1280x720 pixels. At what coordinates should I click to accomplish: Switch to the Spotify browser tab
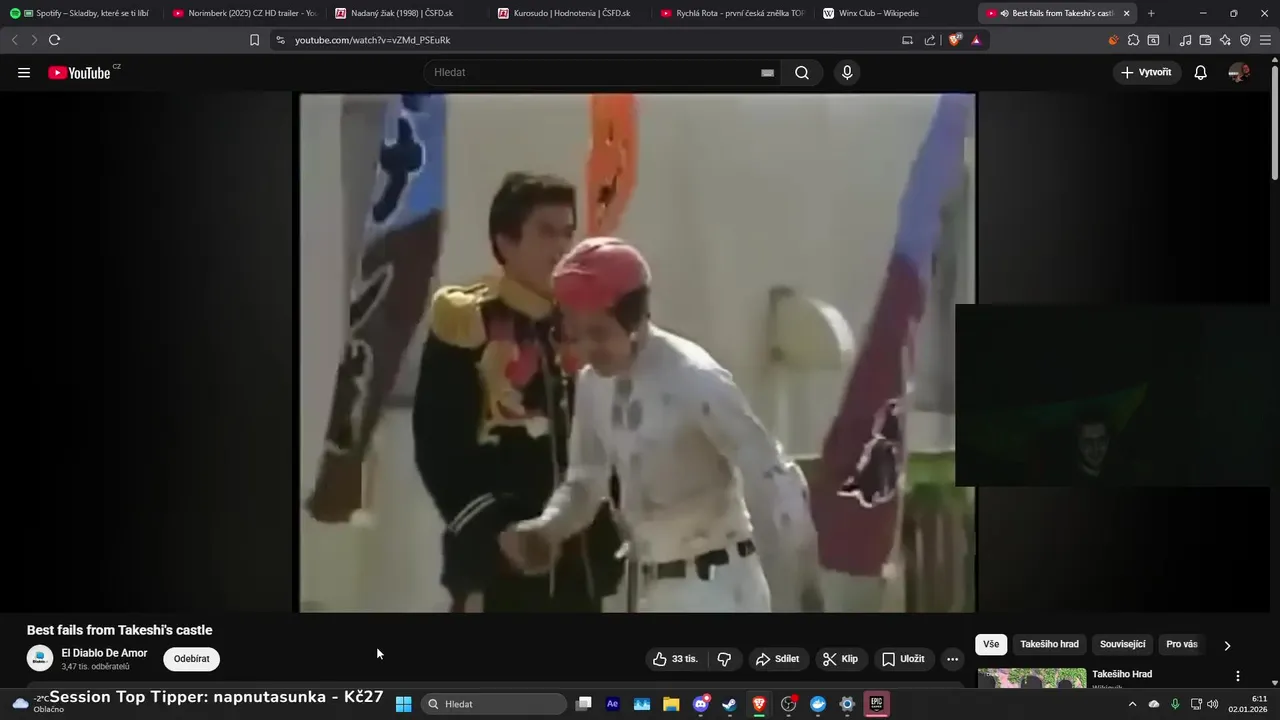point(81,13)
